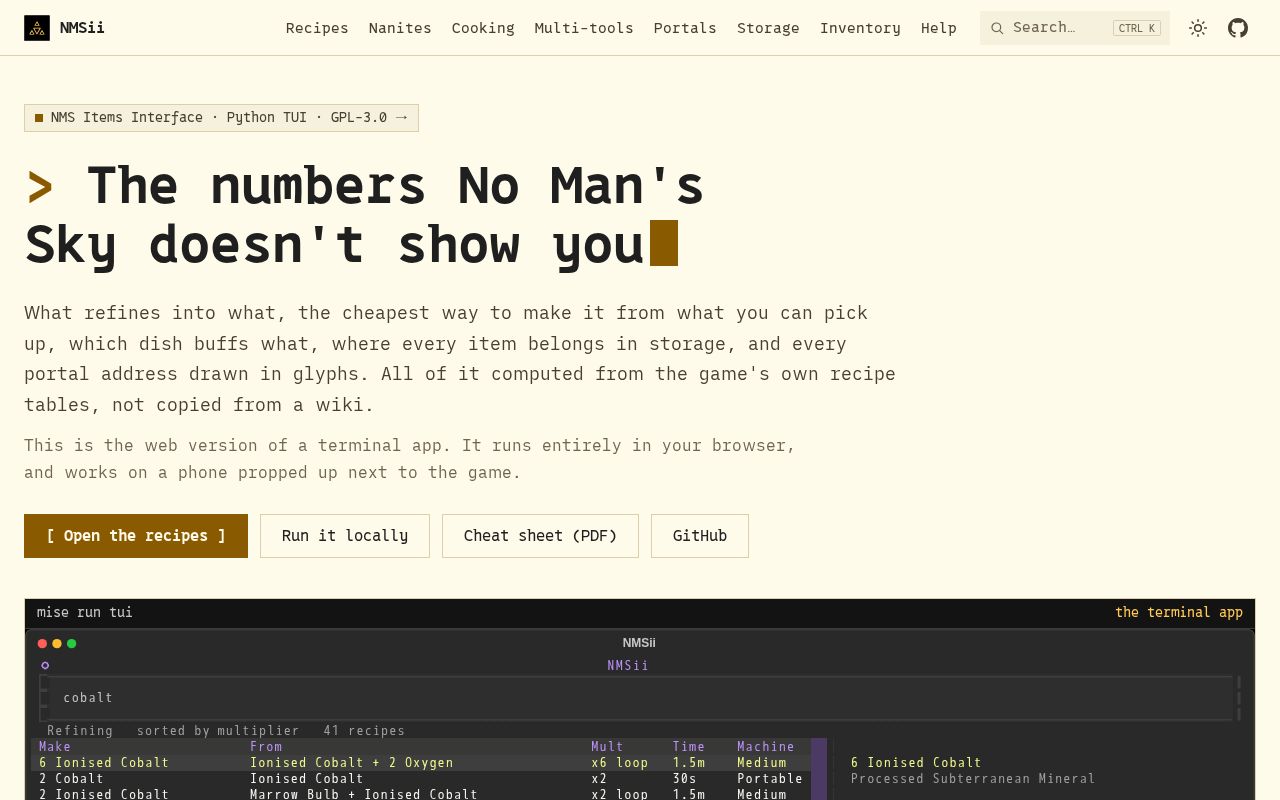1280x800 pixels.
Task: Go to the Inventory page
Action: tap(860, 28)
